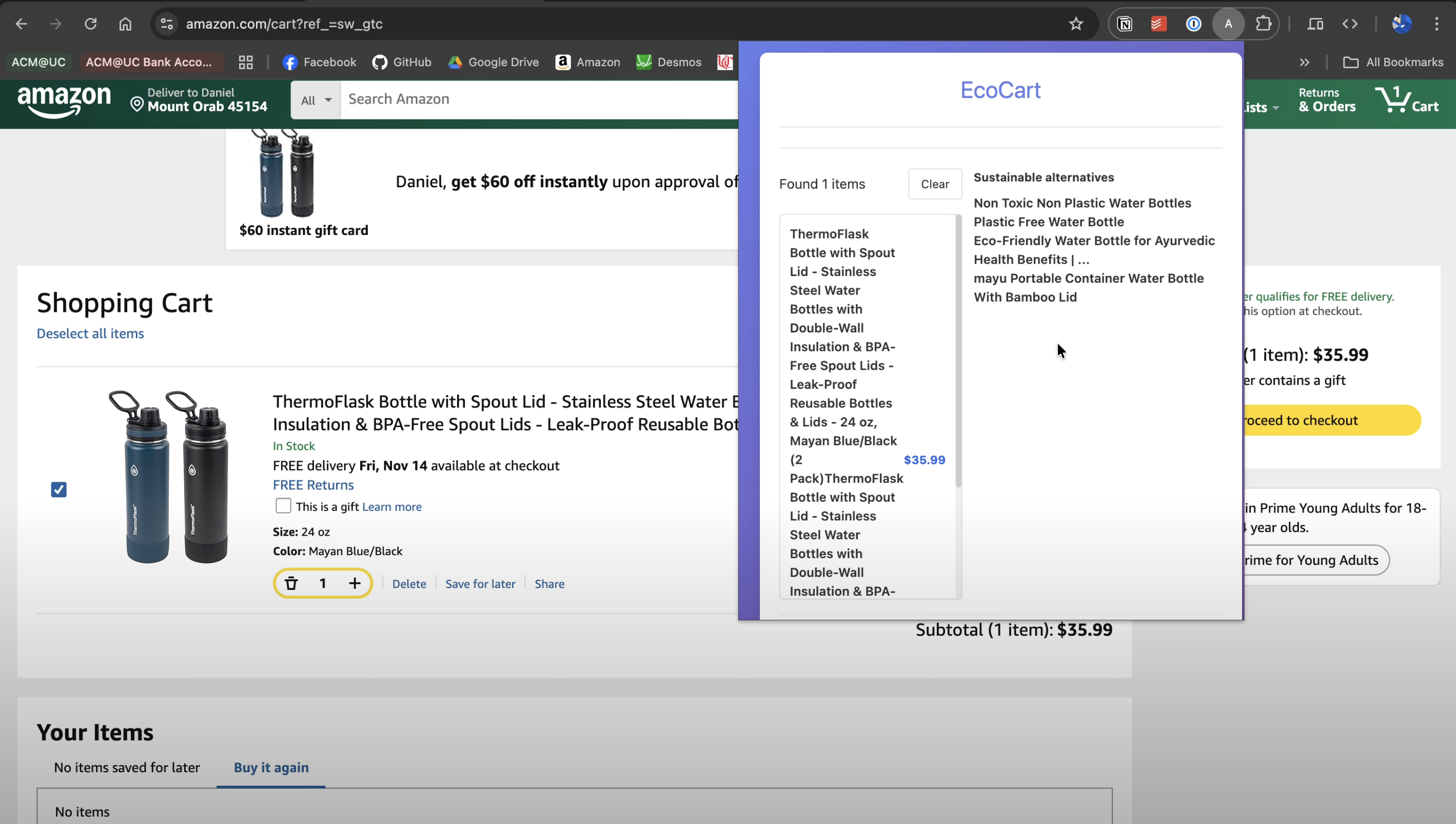Viewport: 1456px width, 824px height.
Task: Switch to the 'Buy it again' tab
Action: point(271,768)
